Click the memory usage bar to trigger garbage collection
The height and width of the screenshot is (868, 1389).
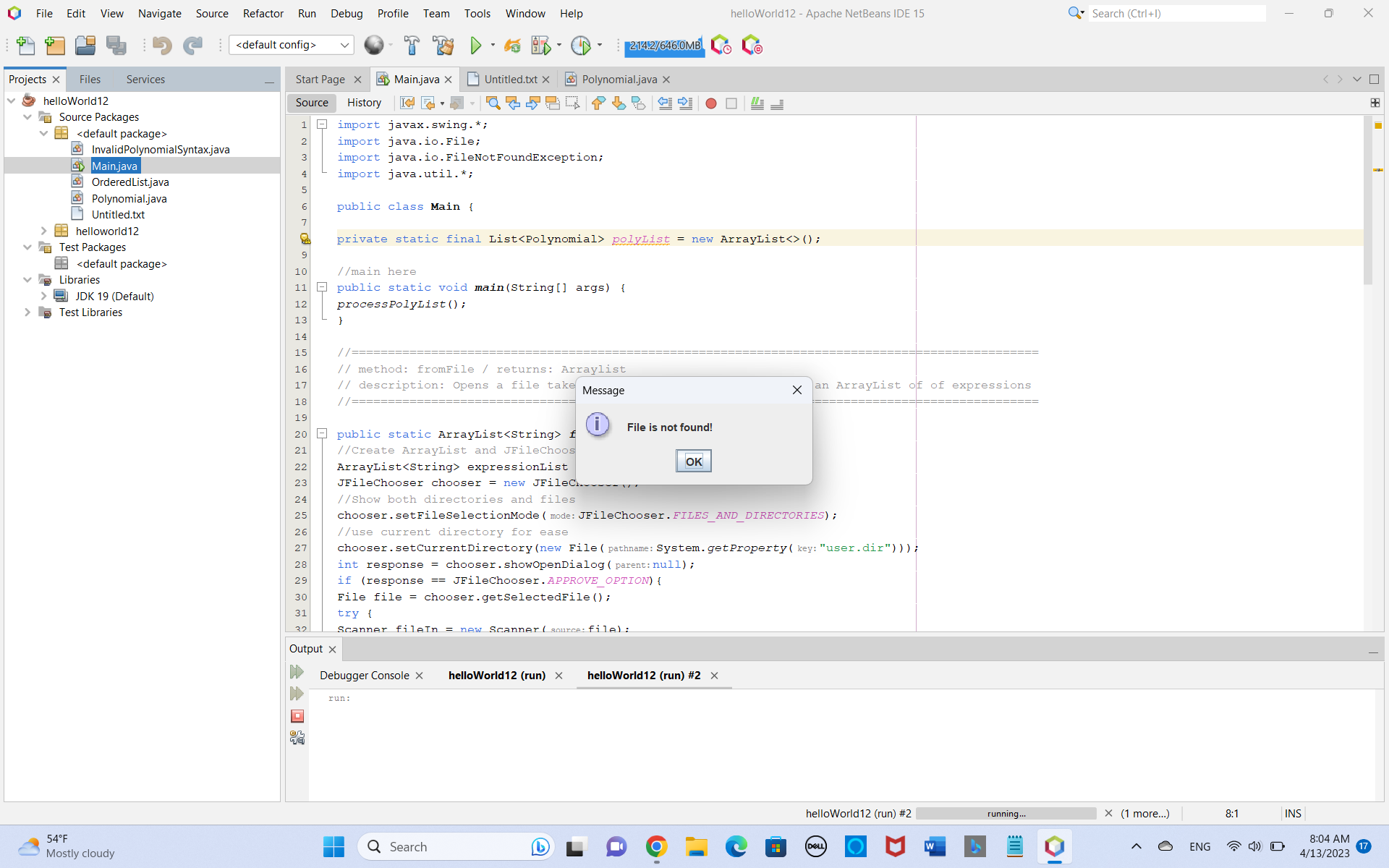pos(663,46)
